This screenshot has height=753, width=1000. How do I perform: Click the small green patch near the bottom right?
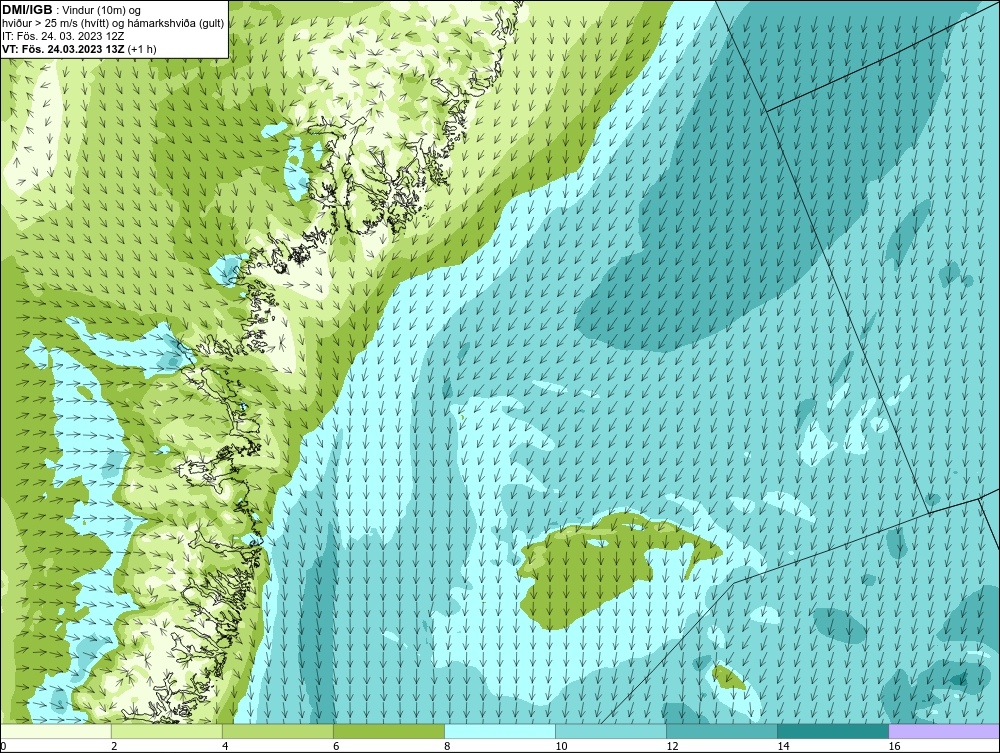728,677
